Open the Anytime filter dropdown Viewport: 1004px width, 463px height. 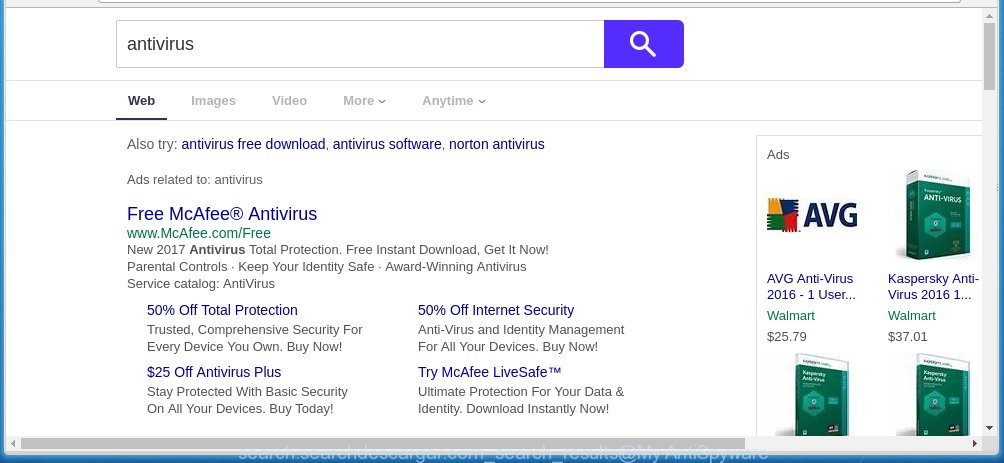pos(453,101)
